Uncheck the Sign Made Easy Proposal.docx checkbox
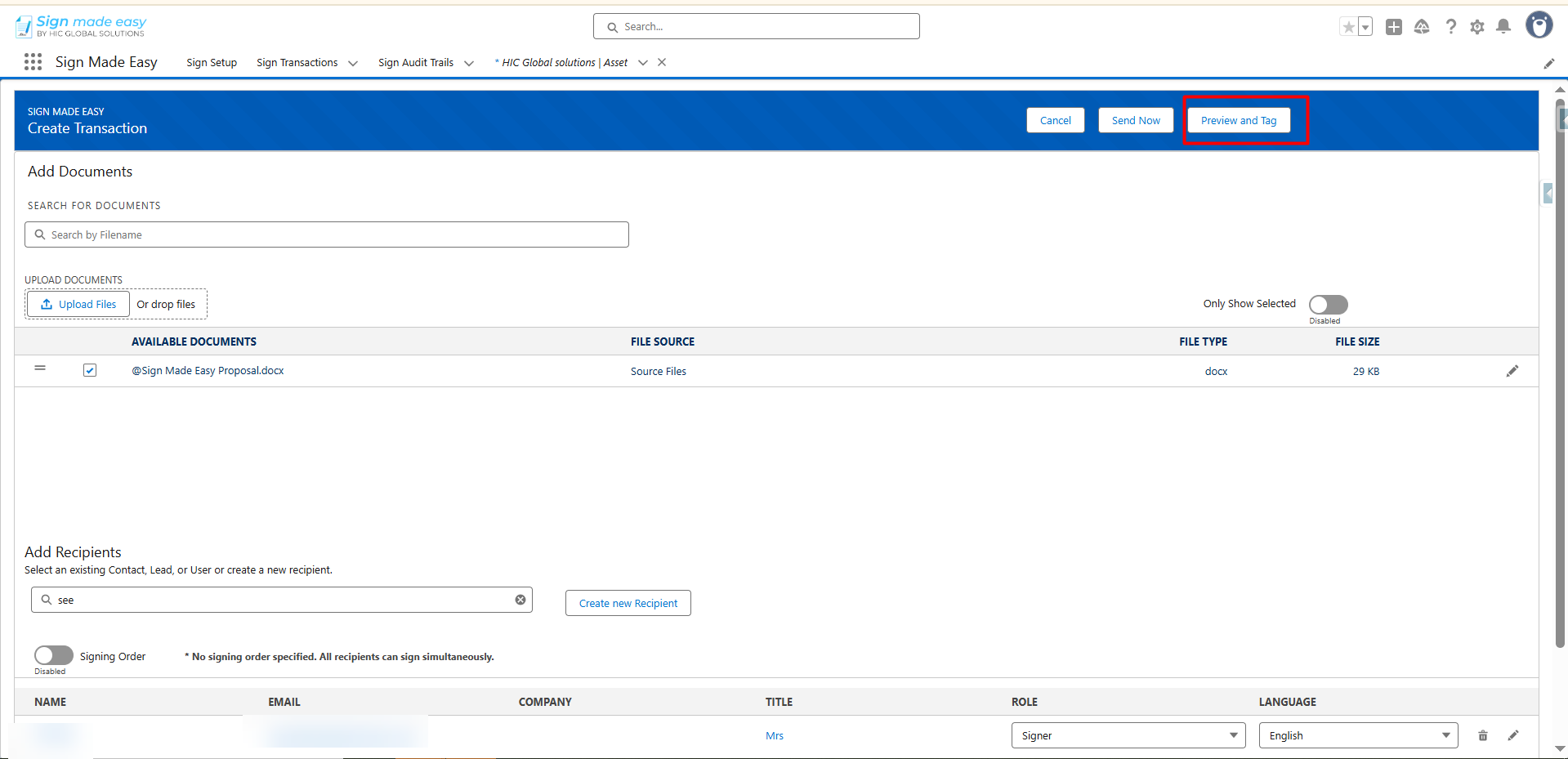This screenshot has width=1568, height=759. coord(90,370)
